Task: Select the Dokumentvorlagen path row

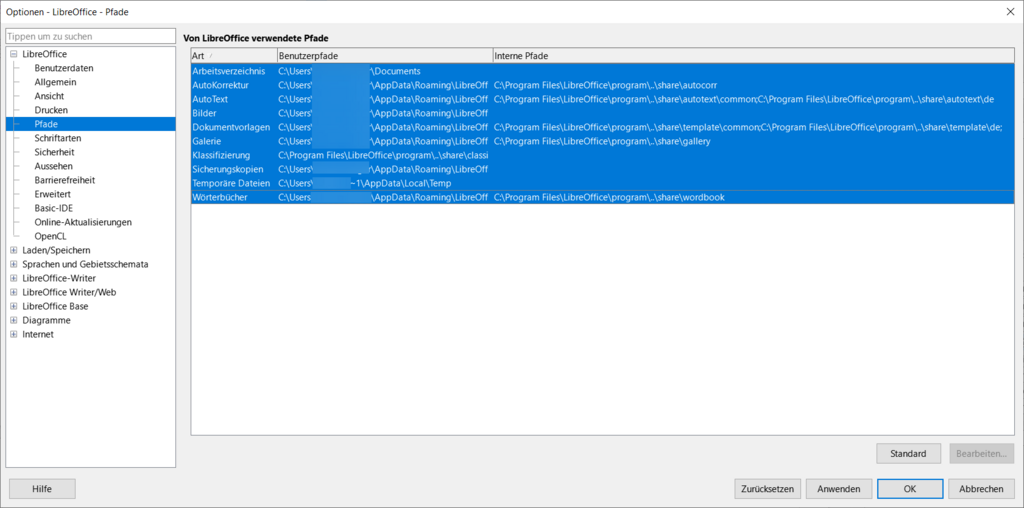Action: pos(603,127)
